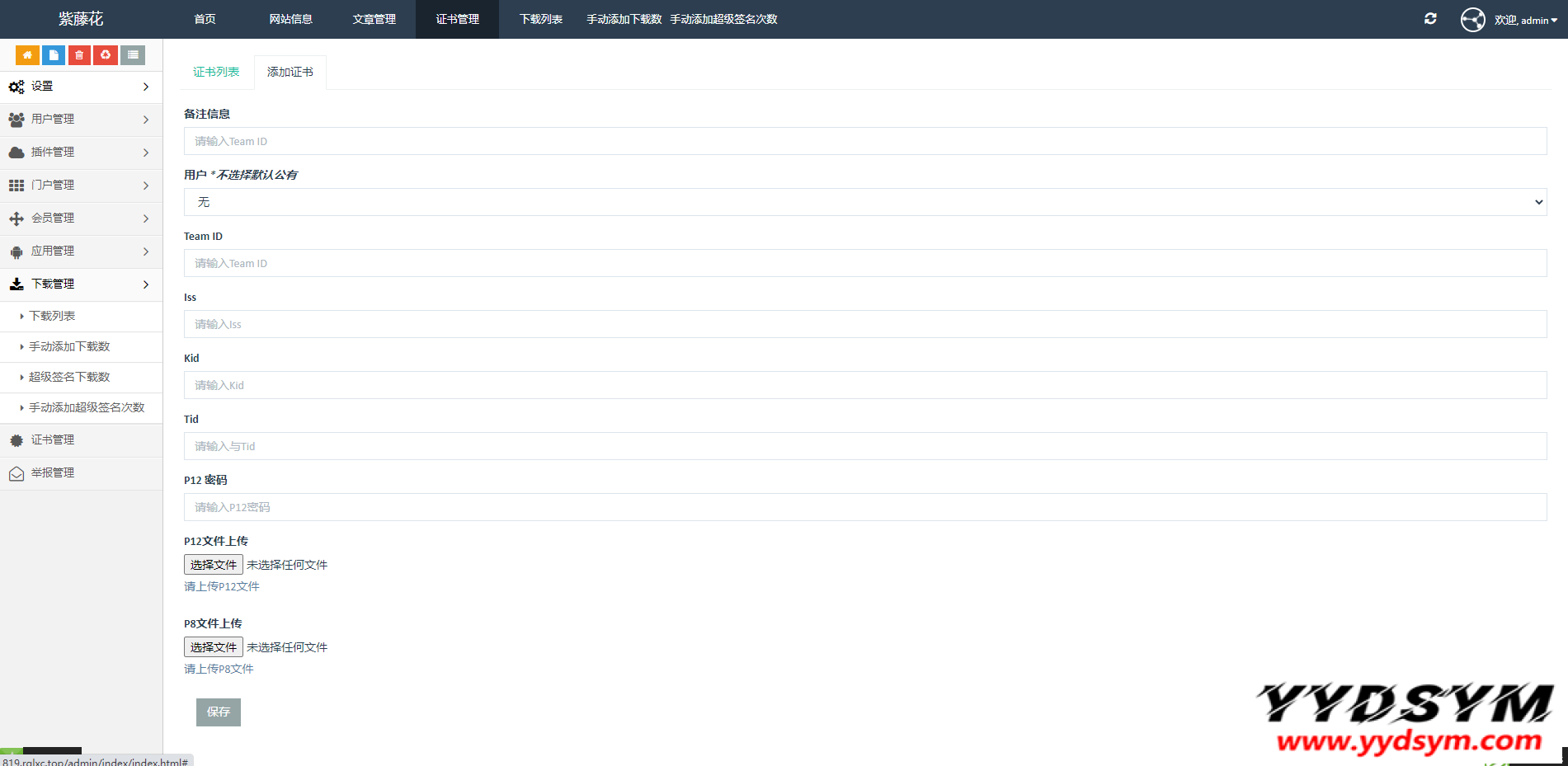
Task: Click the 保存 button
Action: 219,712
